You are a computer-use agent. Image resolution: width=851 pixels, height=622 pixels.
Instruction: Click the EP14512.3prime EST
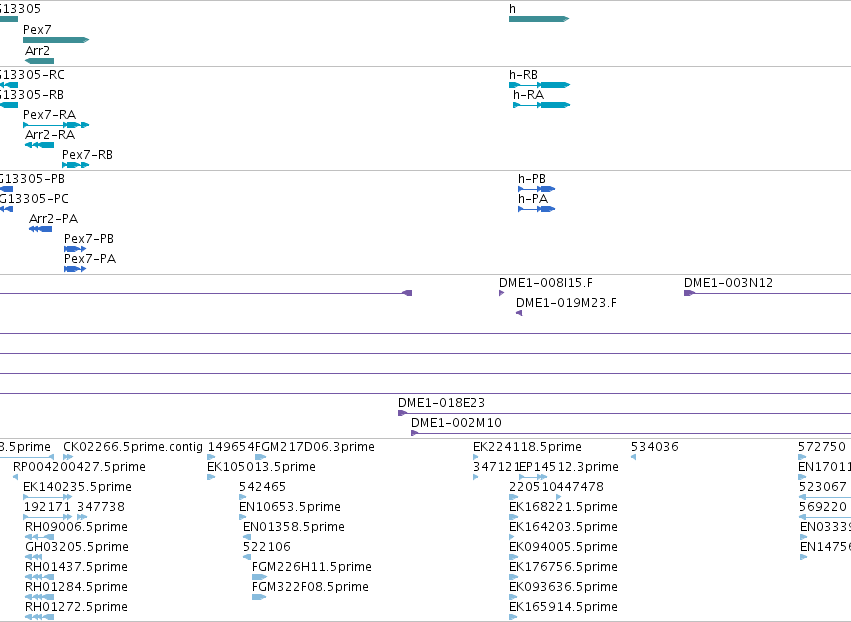[533, 477]
